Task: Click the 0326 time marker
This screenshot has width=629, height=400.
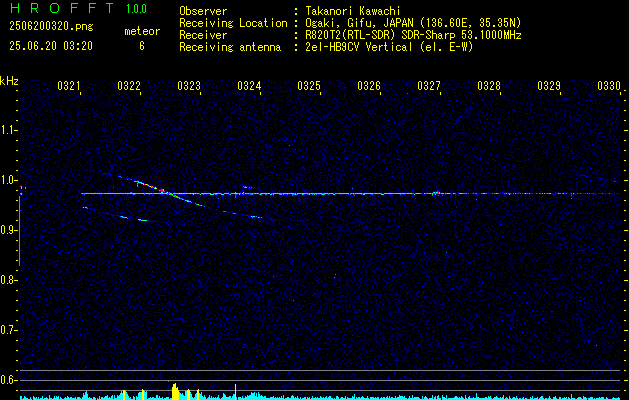Action: click(x=369, y=85)
